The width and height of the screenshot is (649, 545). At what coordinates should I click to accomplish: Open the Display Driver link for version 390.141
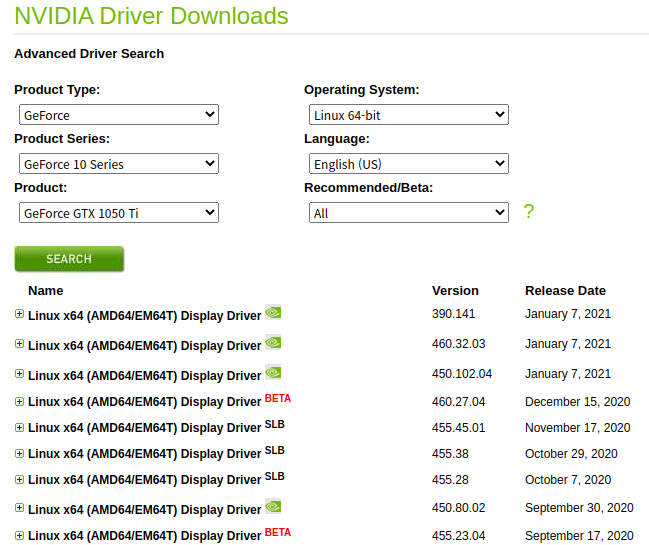point(144,316)
